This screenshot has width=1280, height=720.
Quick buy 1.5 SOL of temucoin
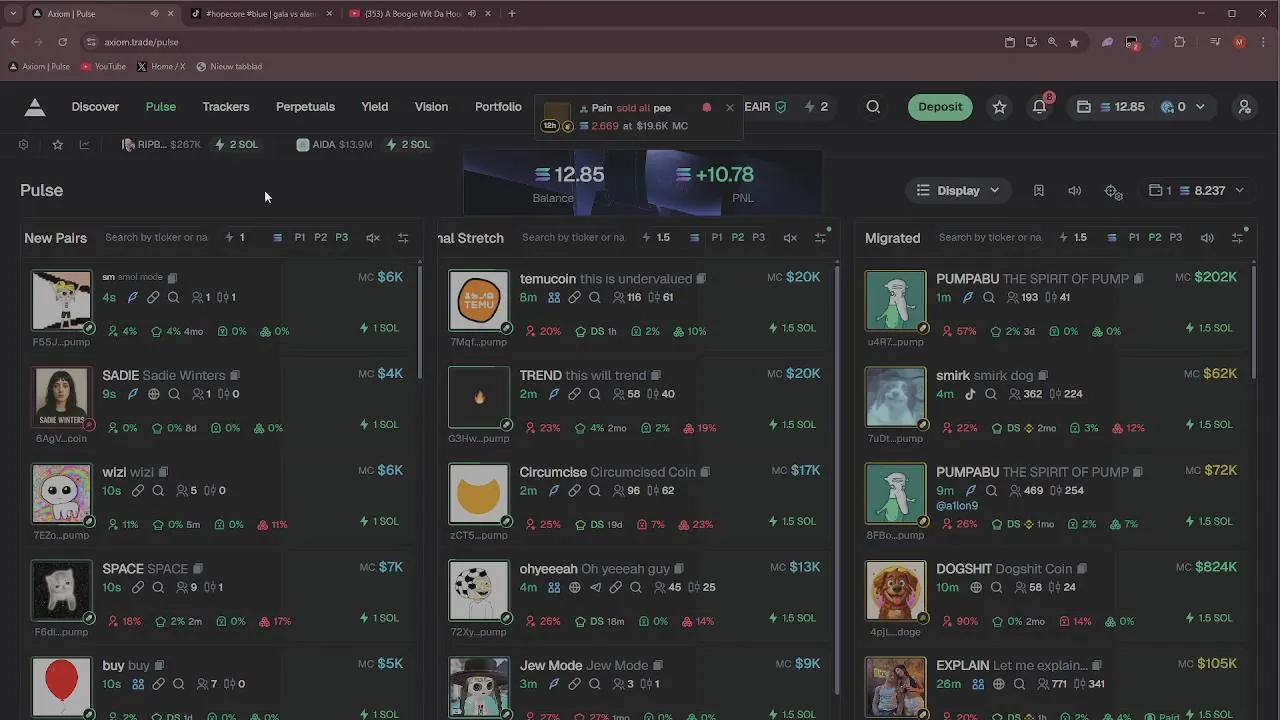click(797, 328)
